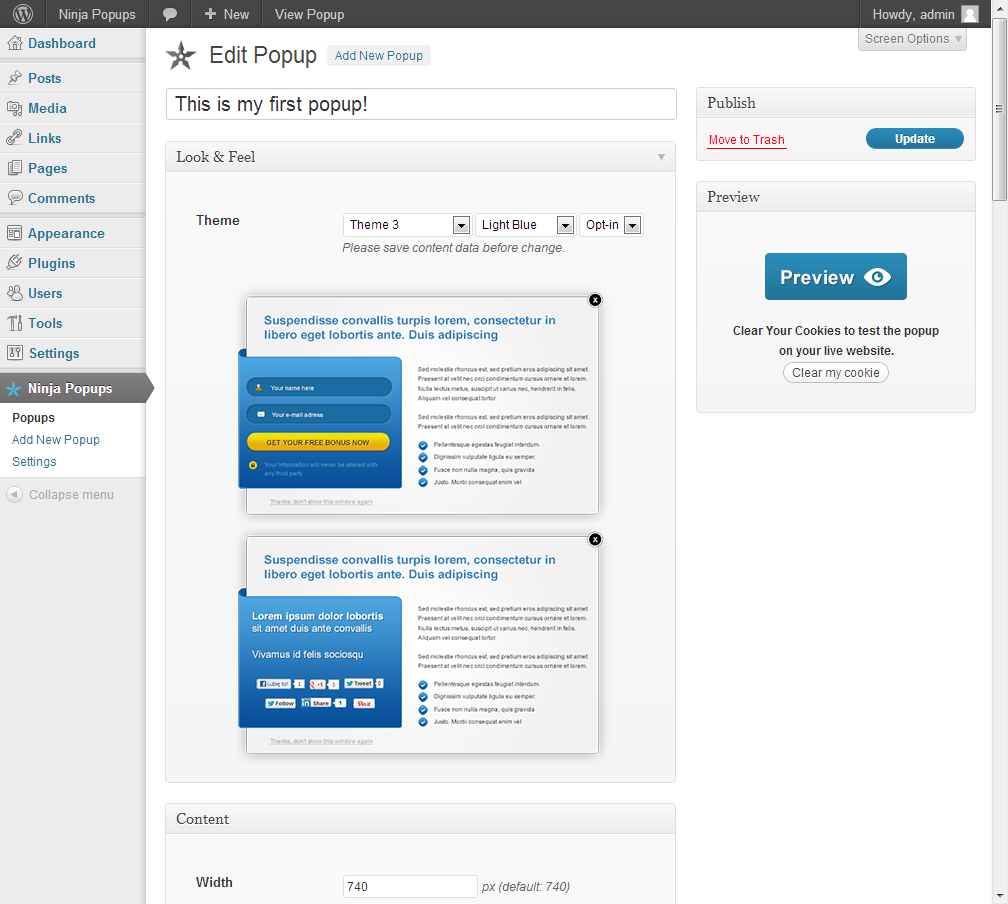Expand Screen Options dropdown

point(912,39)
